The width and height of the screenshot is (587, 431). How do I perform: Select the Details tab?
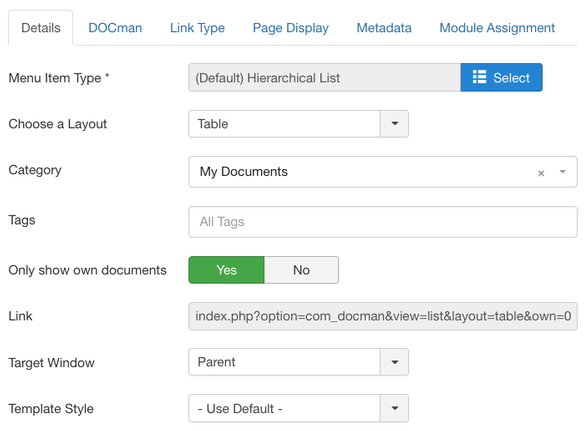[x=41, y=28]
